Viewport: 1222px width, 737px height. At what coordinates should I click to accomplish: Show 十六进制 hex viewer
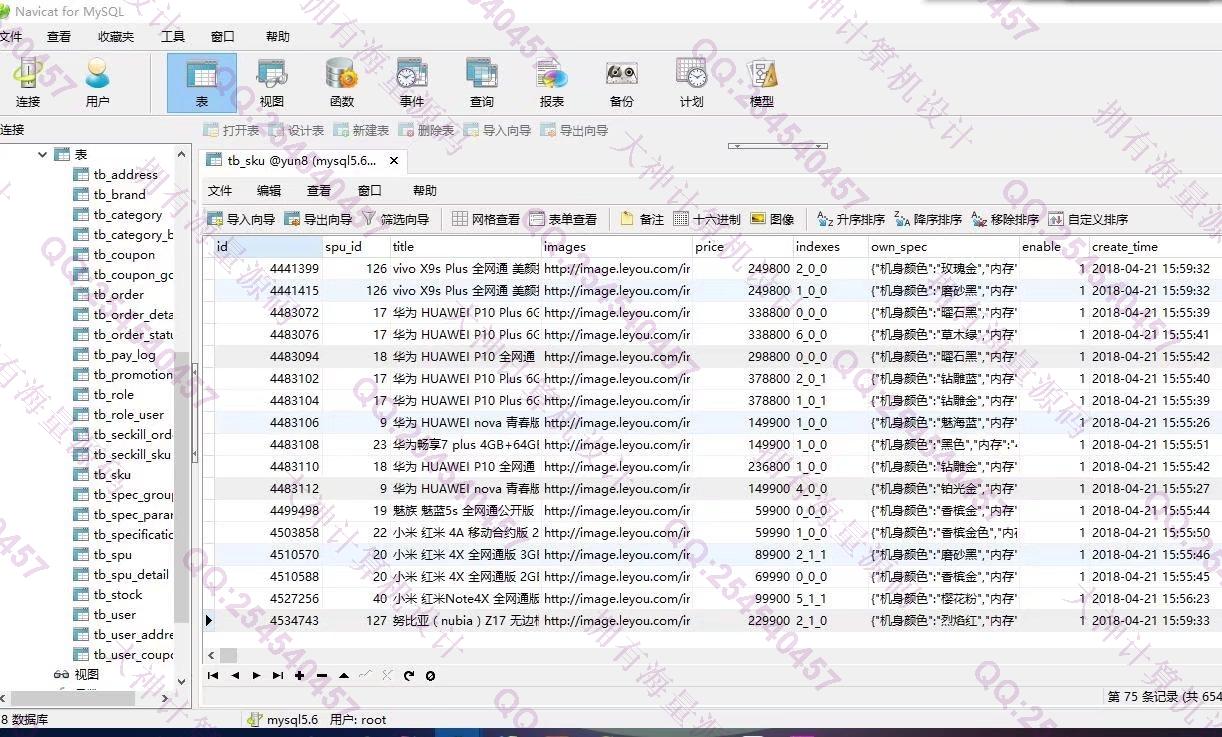(707, 219)
